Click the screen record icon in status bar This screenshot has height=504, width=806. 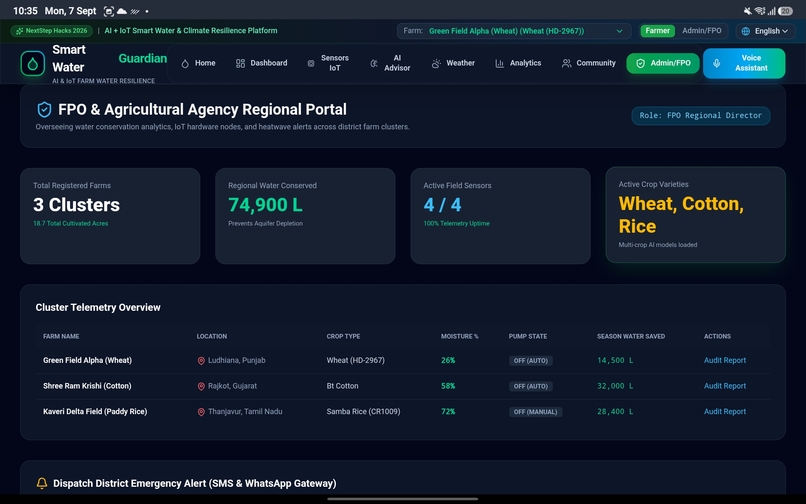(108, 11)
